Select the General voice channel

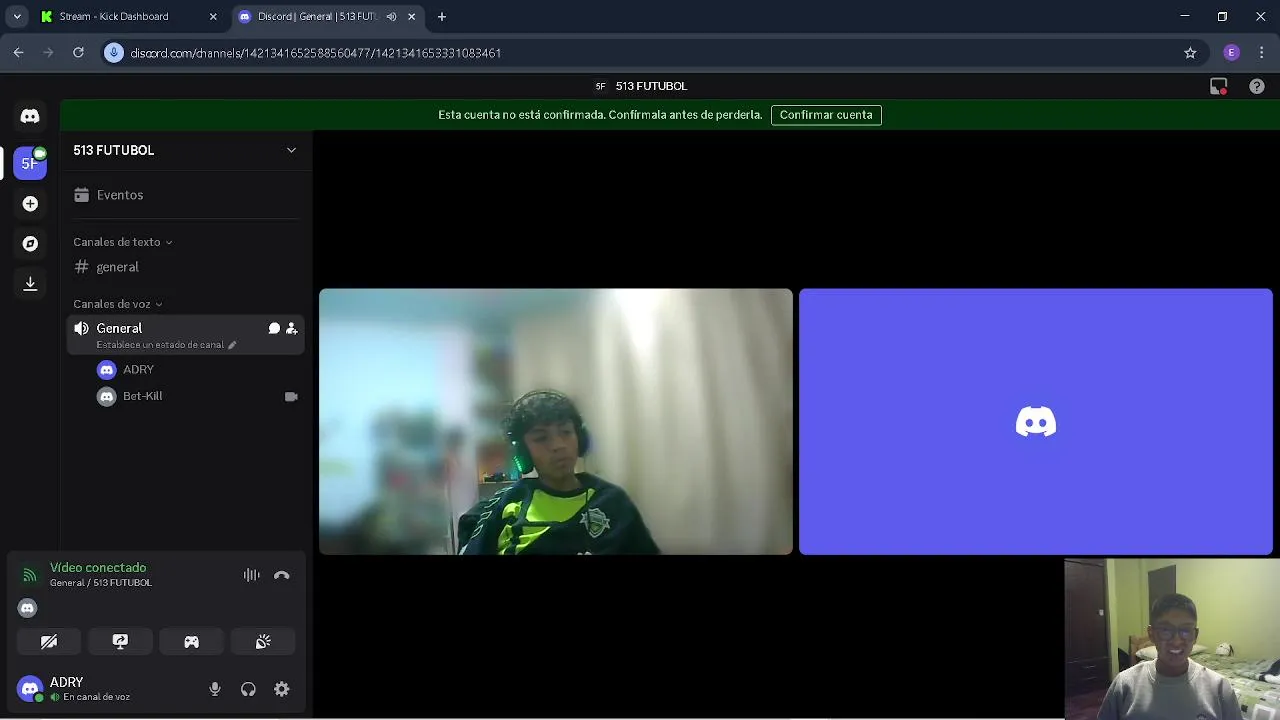pos(185,335)
